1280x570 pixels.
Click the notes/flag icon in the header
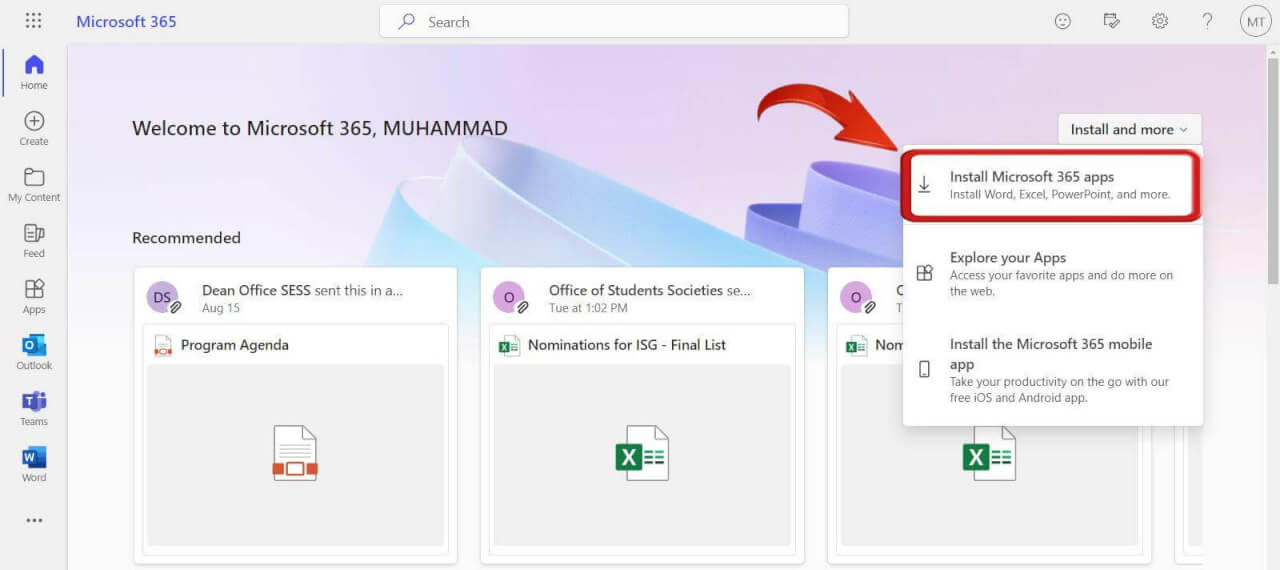[x=1111, y=21]
